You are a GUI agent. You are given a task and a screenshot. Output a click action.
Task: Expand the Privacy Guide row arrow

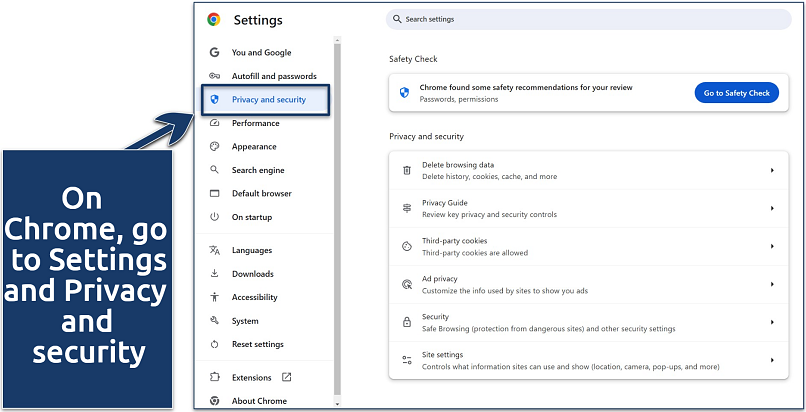[772, 208]
